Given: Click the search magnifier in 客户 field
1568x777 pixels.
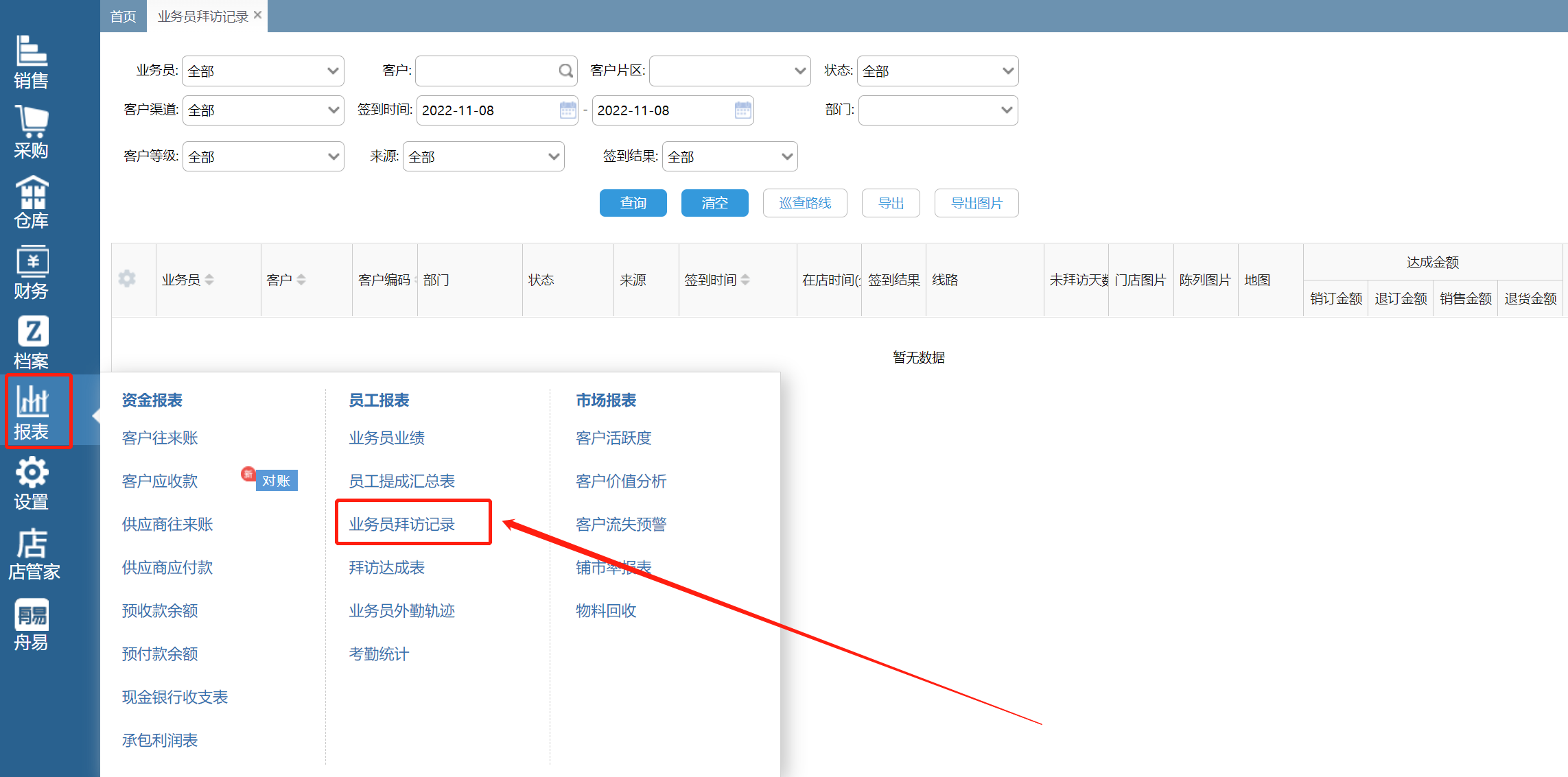Looking at the screenshot, I should (565, 71).
